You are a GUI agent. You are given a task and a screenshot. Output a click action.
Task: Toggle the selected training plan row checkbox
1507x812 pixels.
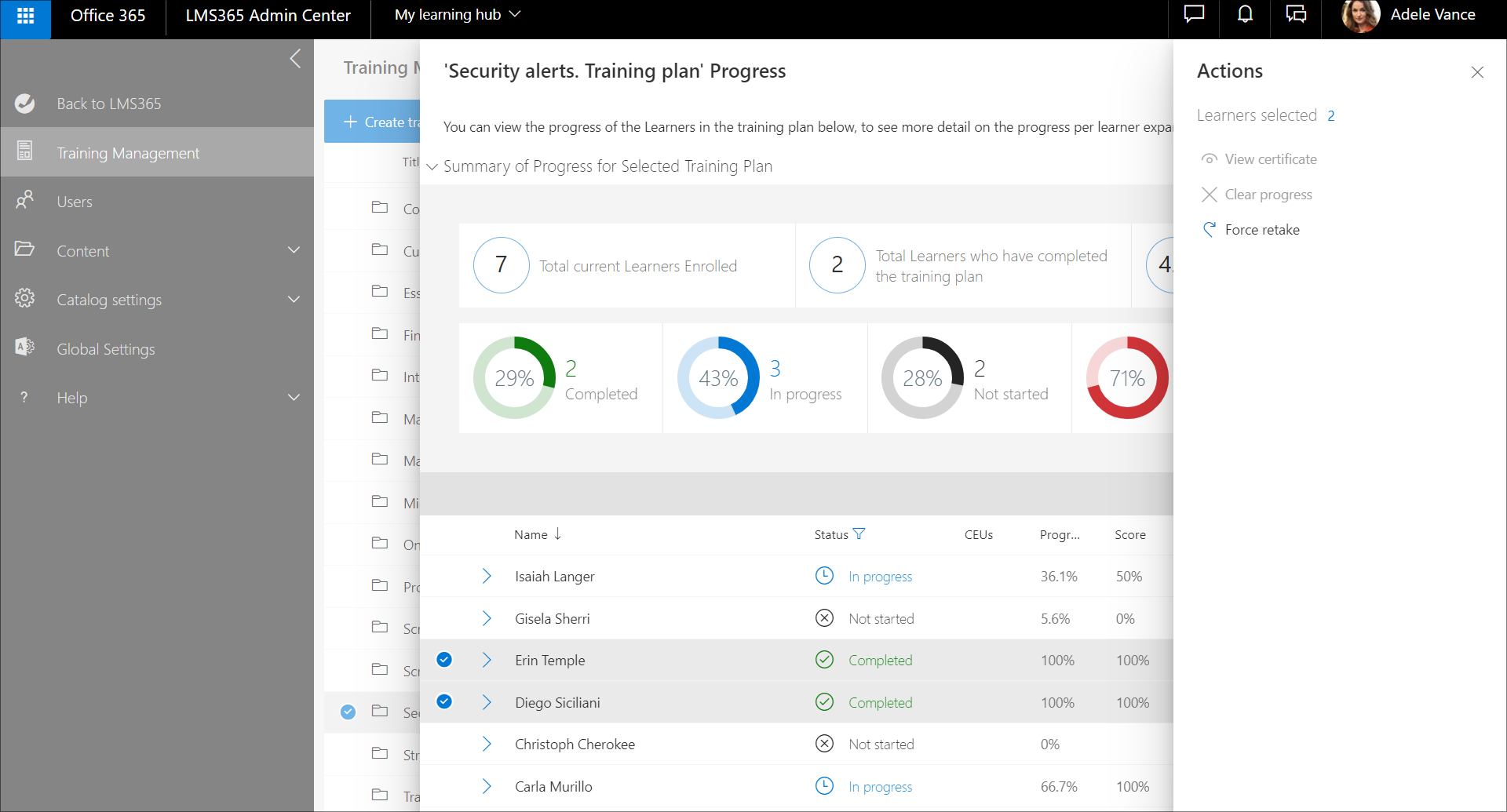click(x=348, y=712)
